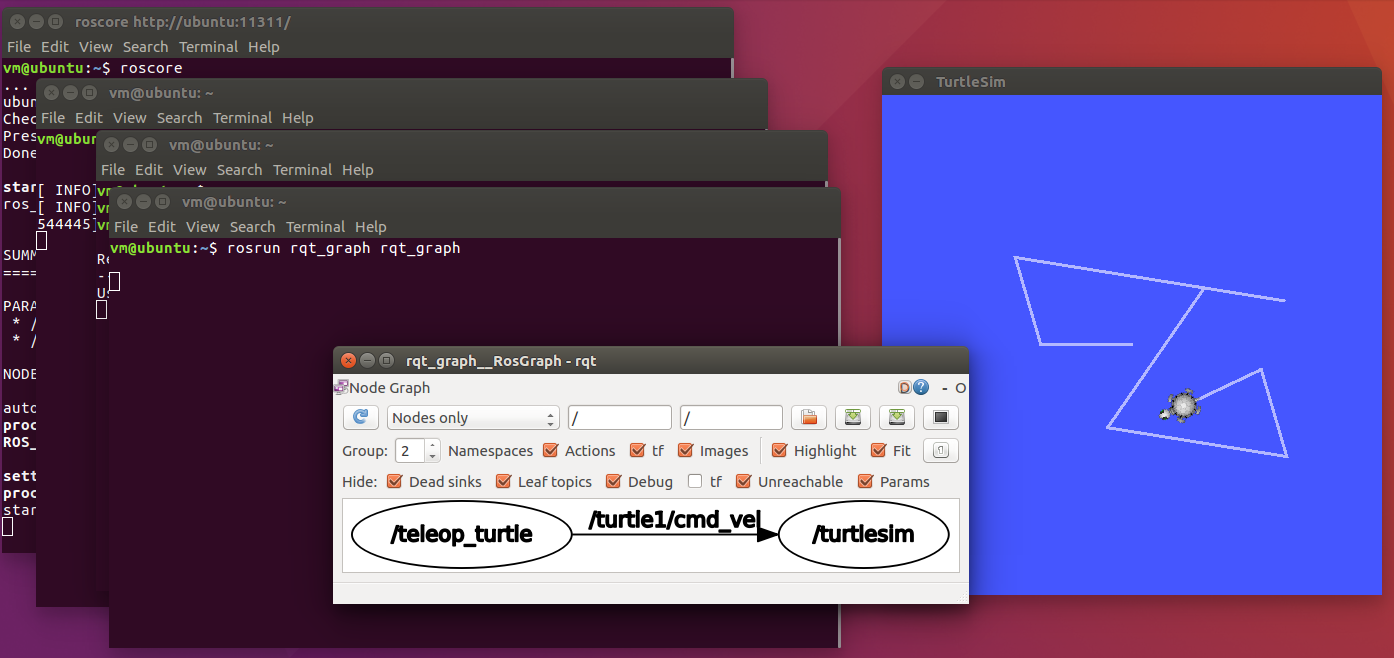This screenshot has height=658, width=1394.
Task: Uncheck the Images checkbox
Action: pyautogui.click(x=684, y=450)
